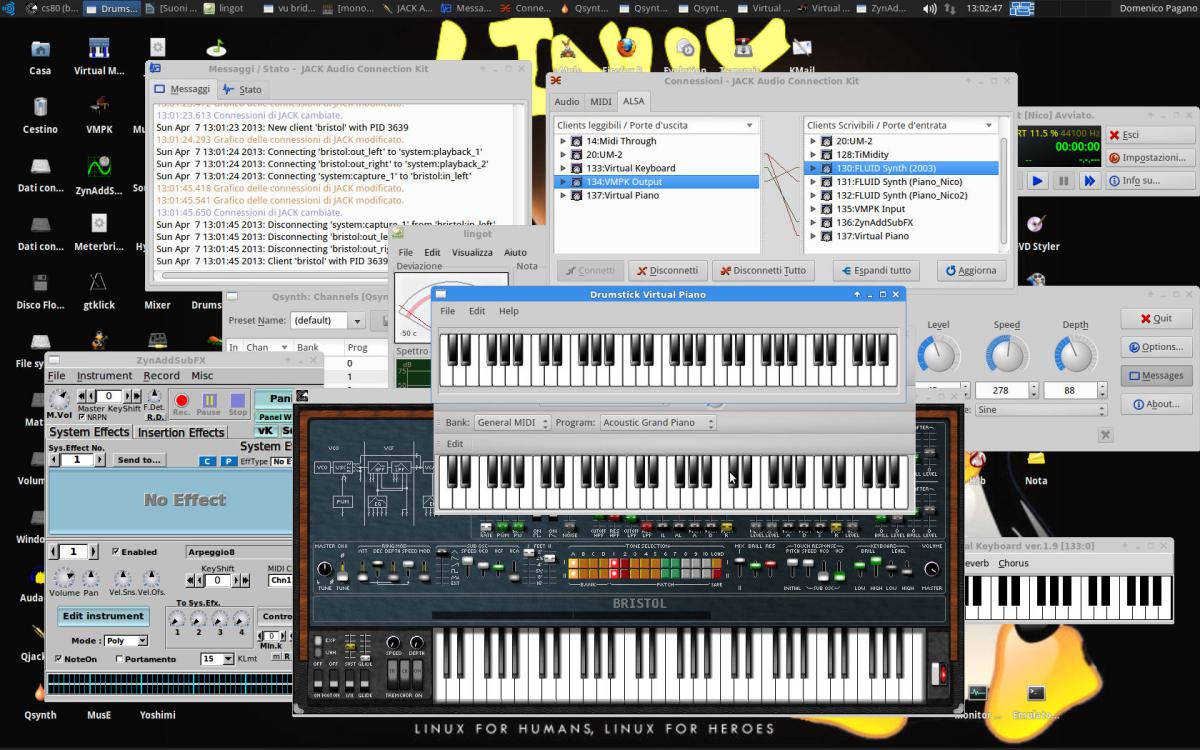Image resolution: width=1200 pixels, height=750 pixels.
Task: Open the Mode Poly dropdown in ZynAddSubFX
Action: 125,640
